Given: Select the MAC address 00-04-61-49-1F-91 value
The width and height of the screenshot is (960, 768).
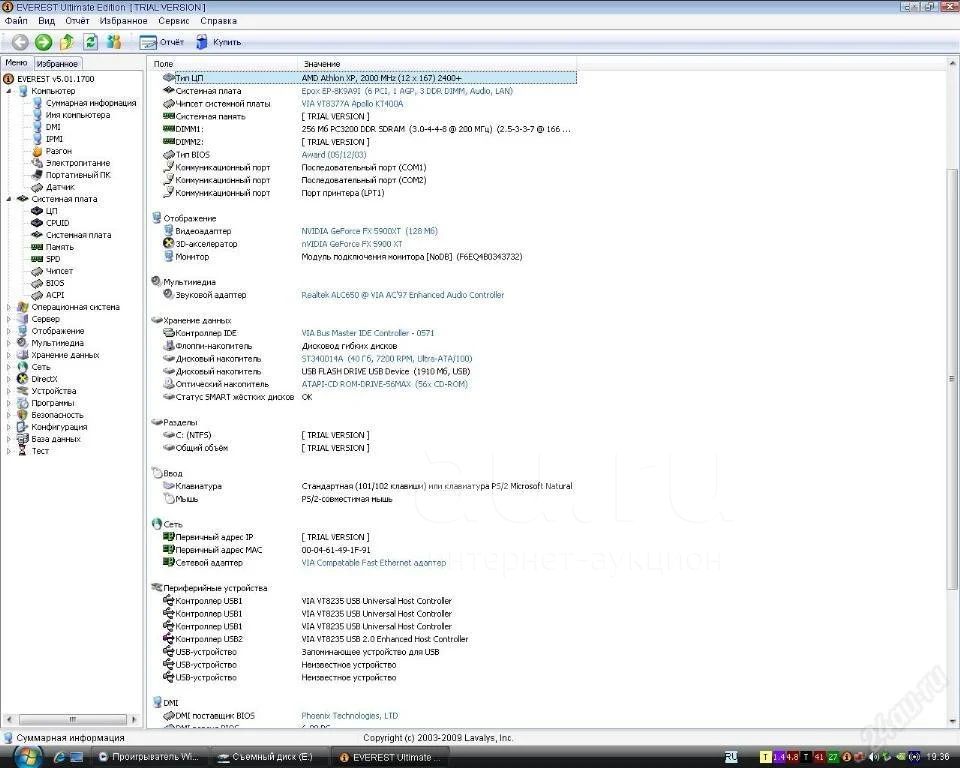Looking at the screenshot, I should 336,551.
